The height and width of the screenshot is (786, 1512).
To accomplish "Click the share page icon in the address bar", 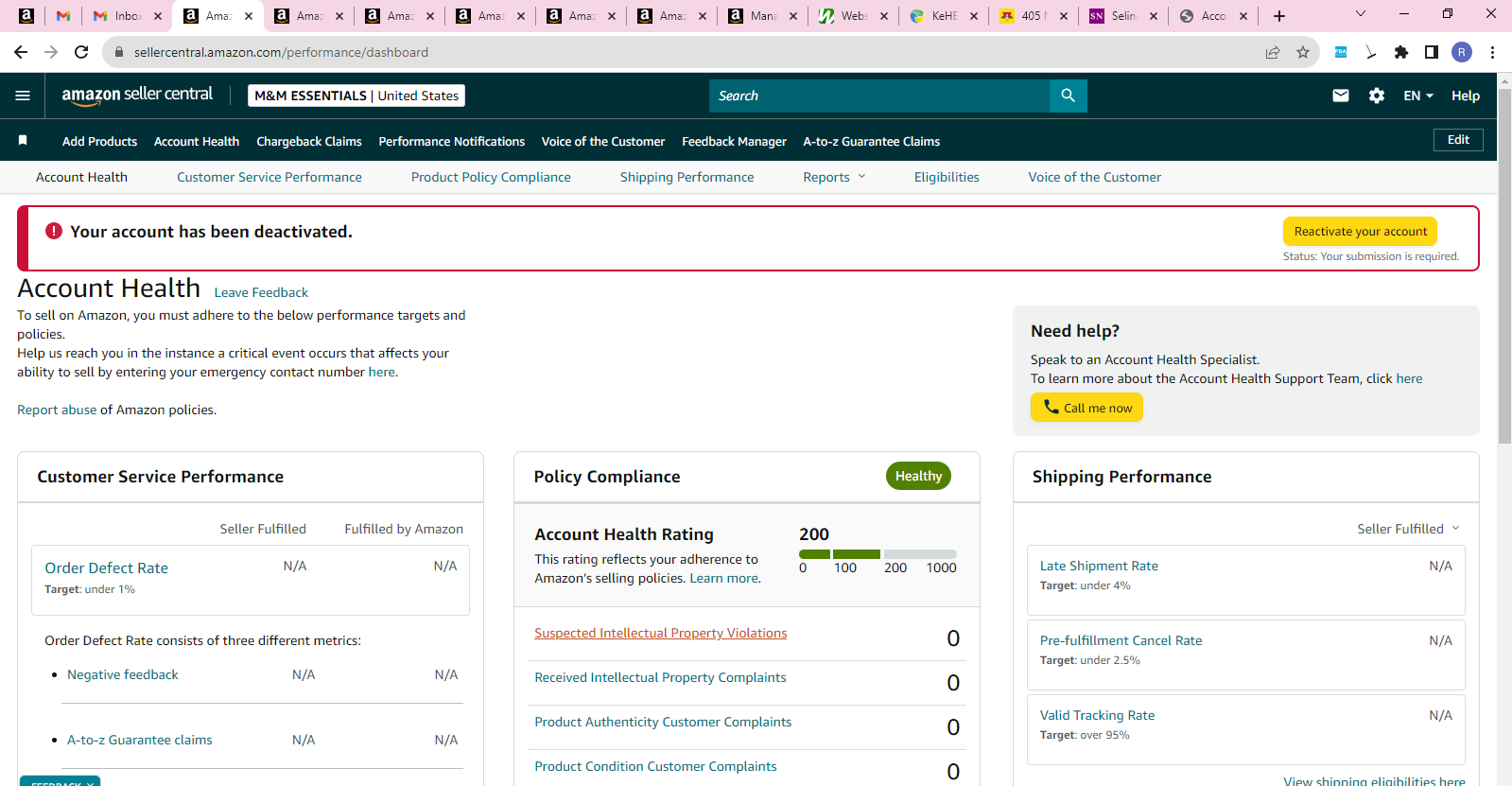I will point(1273,52).
